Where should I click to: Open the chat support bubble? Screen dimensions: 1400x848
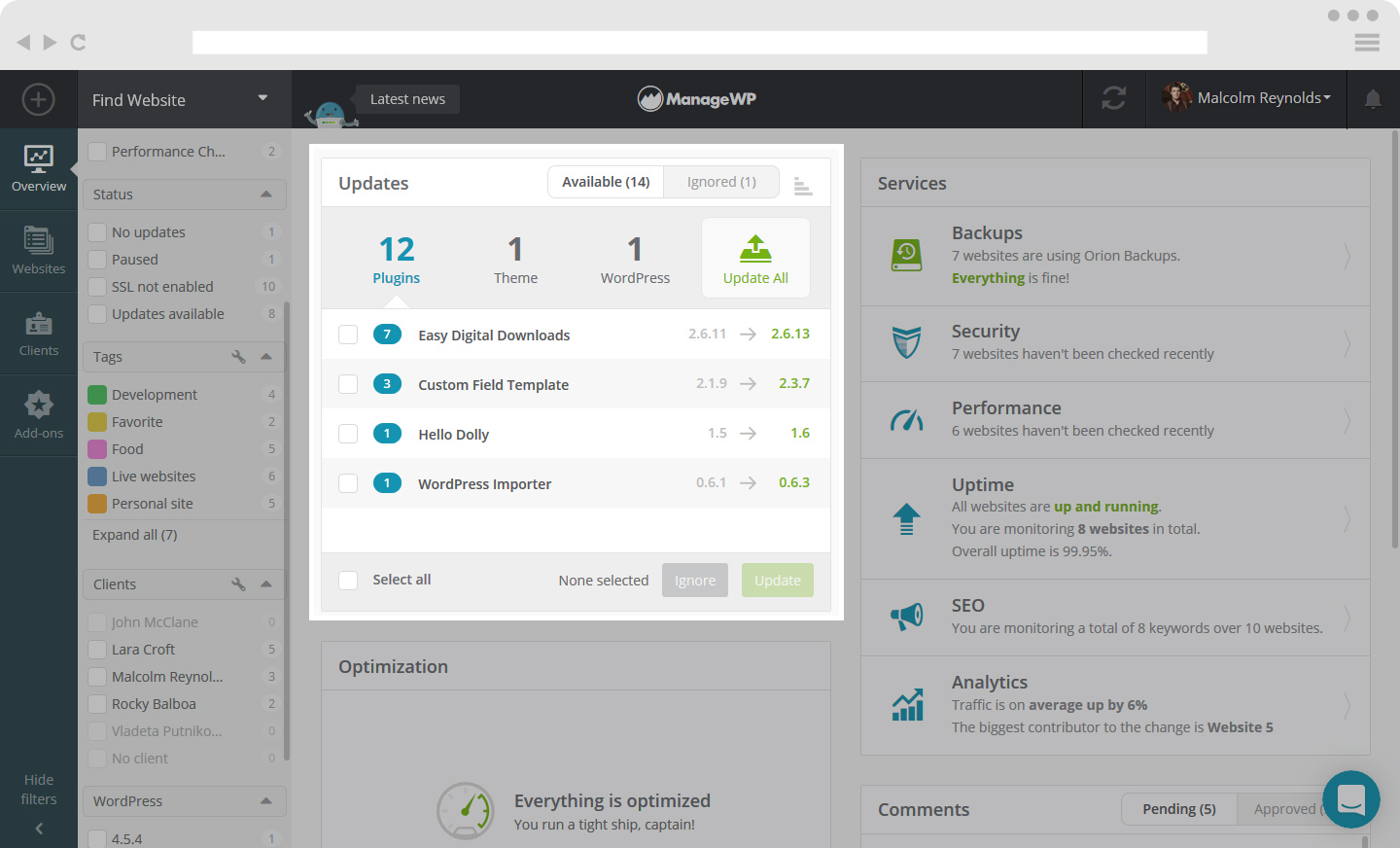tap(1351, 799)
